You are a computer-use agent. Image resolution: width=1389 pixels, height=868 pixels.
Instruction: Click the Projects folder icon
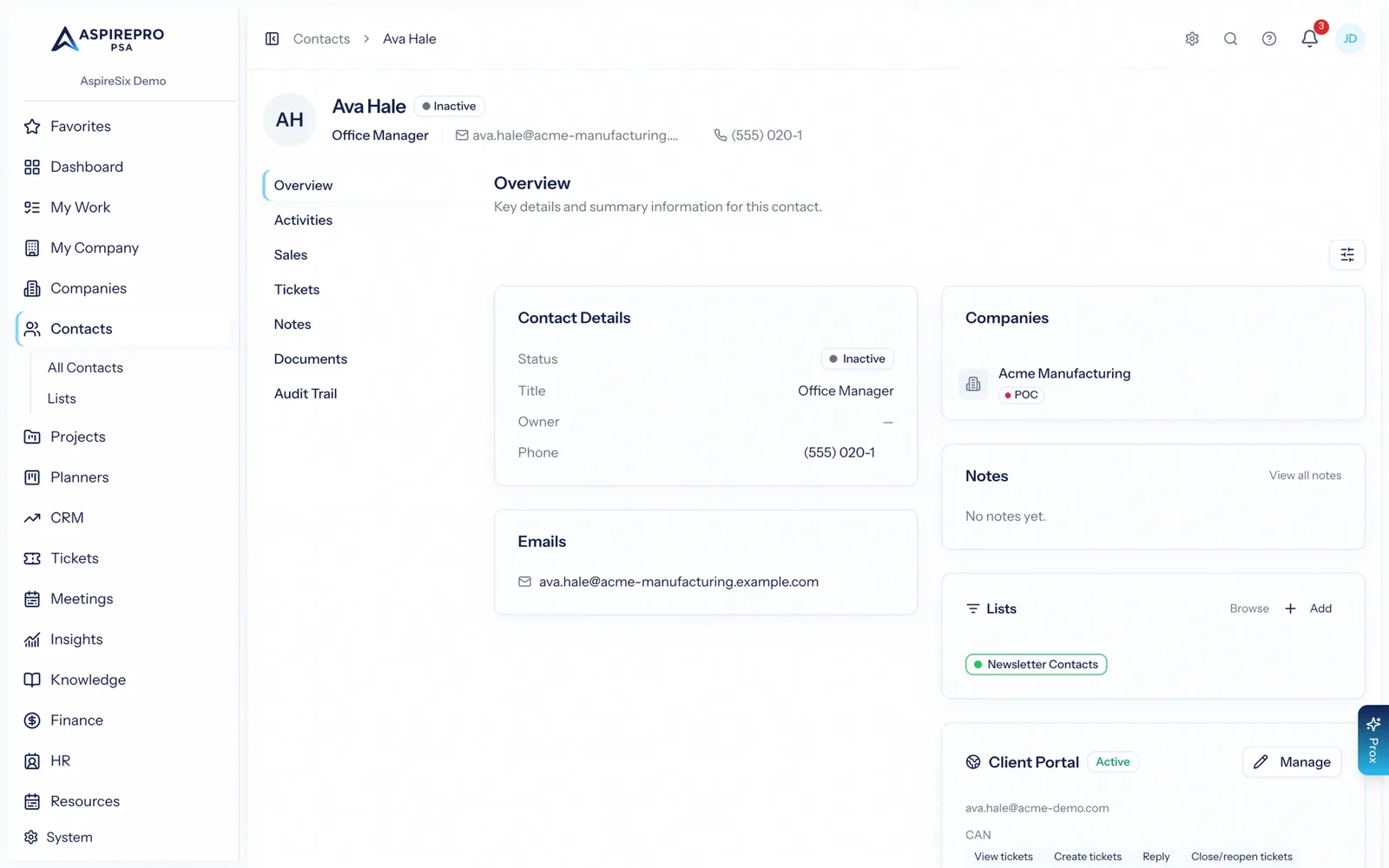click(32, 437)
